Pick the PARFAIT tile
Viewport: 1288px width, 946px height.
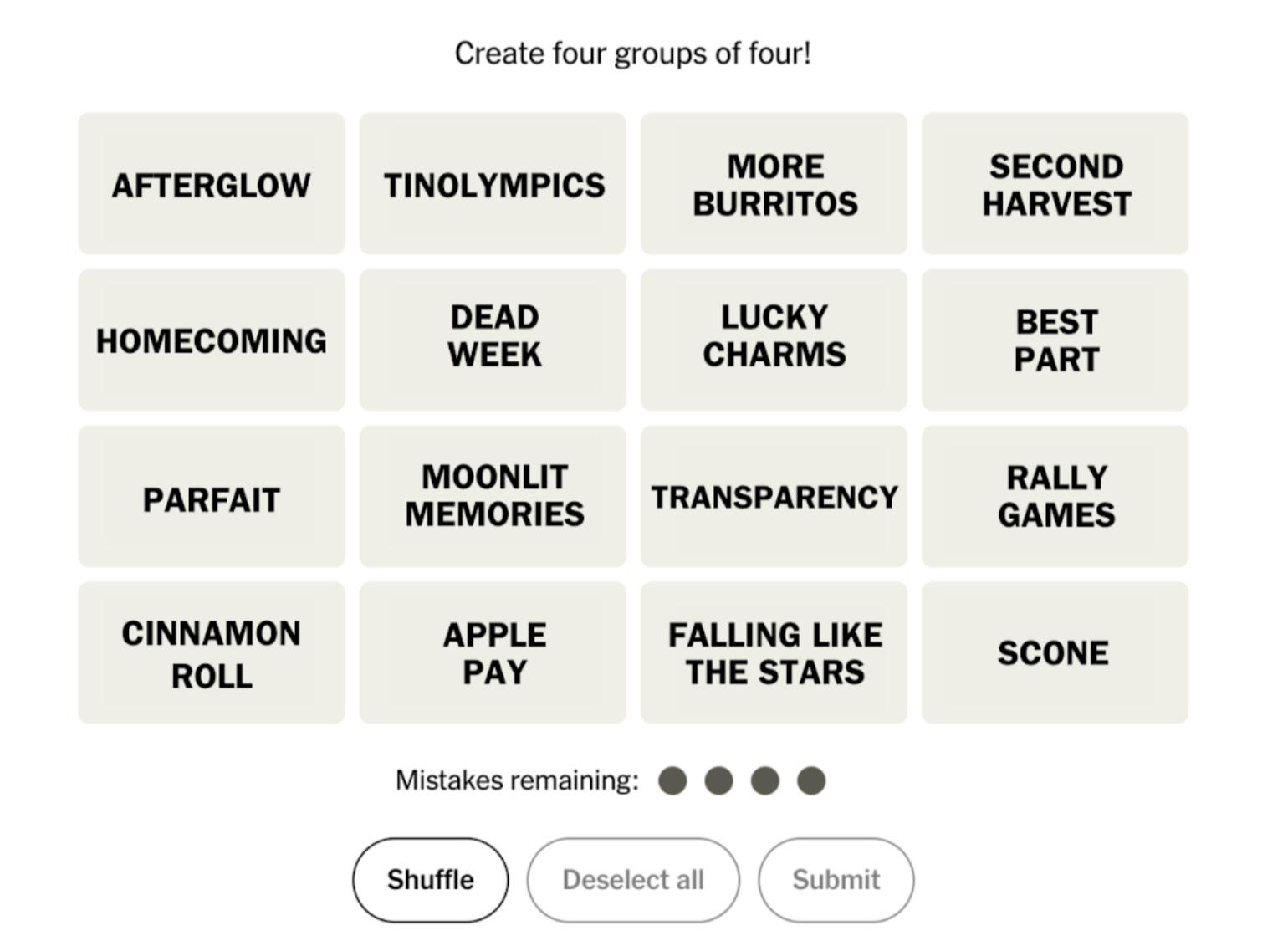coord(212,497)
